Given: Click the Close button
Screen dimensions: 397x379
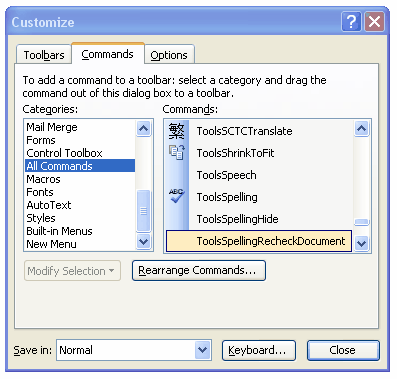Looking at the screenshot, I should click(343, 350).
